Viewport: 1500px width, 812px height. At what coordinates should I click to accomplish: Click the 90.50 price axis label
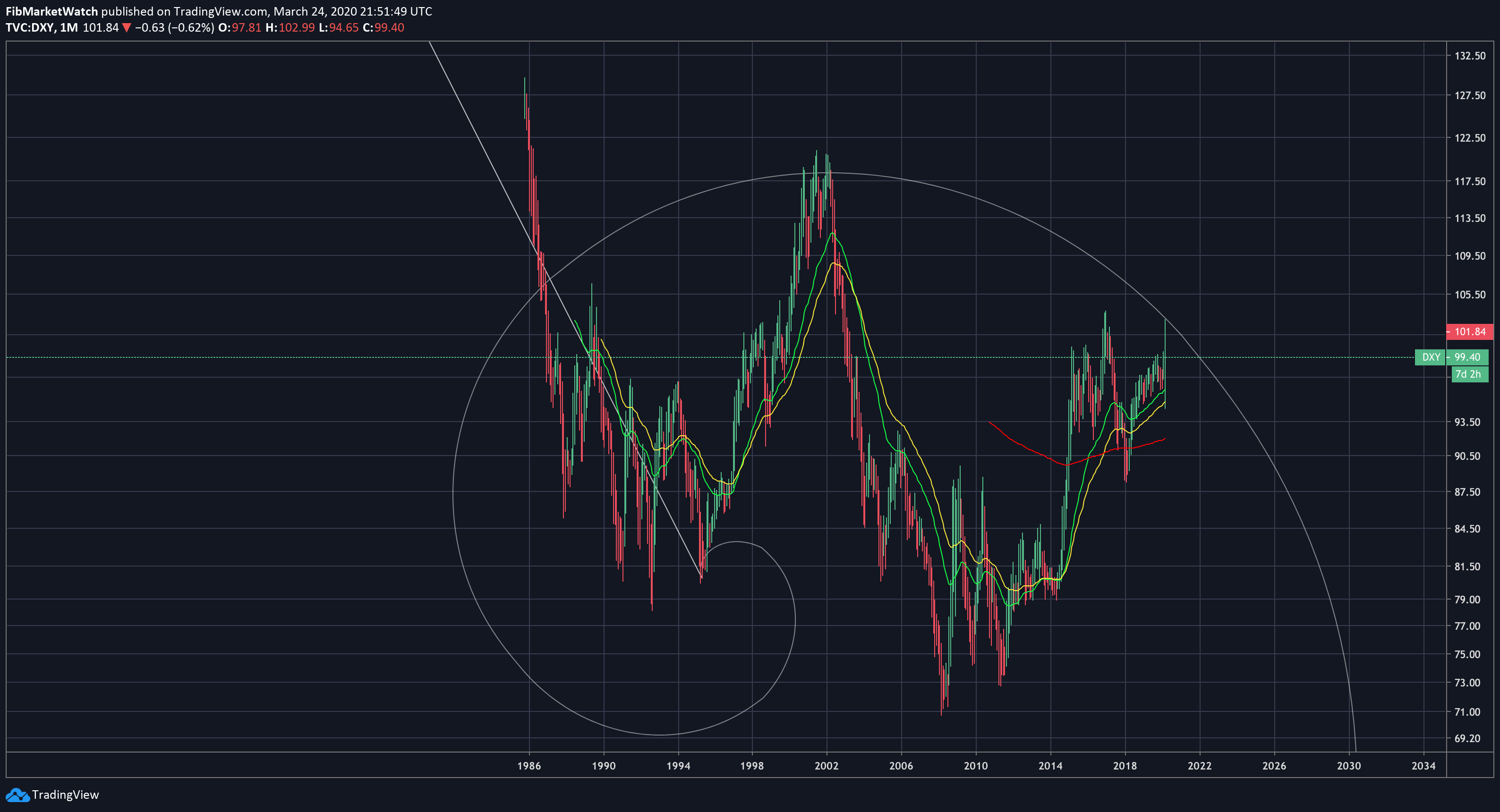1467,456
